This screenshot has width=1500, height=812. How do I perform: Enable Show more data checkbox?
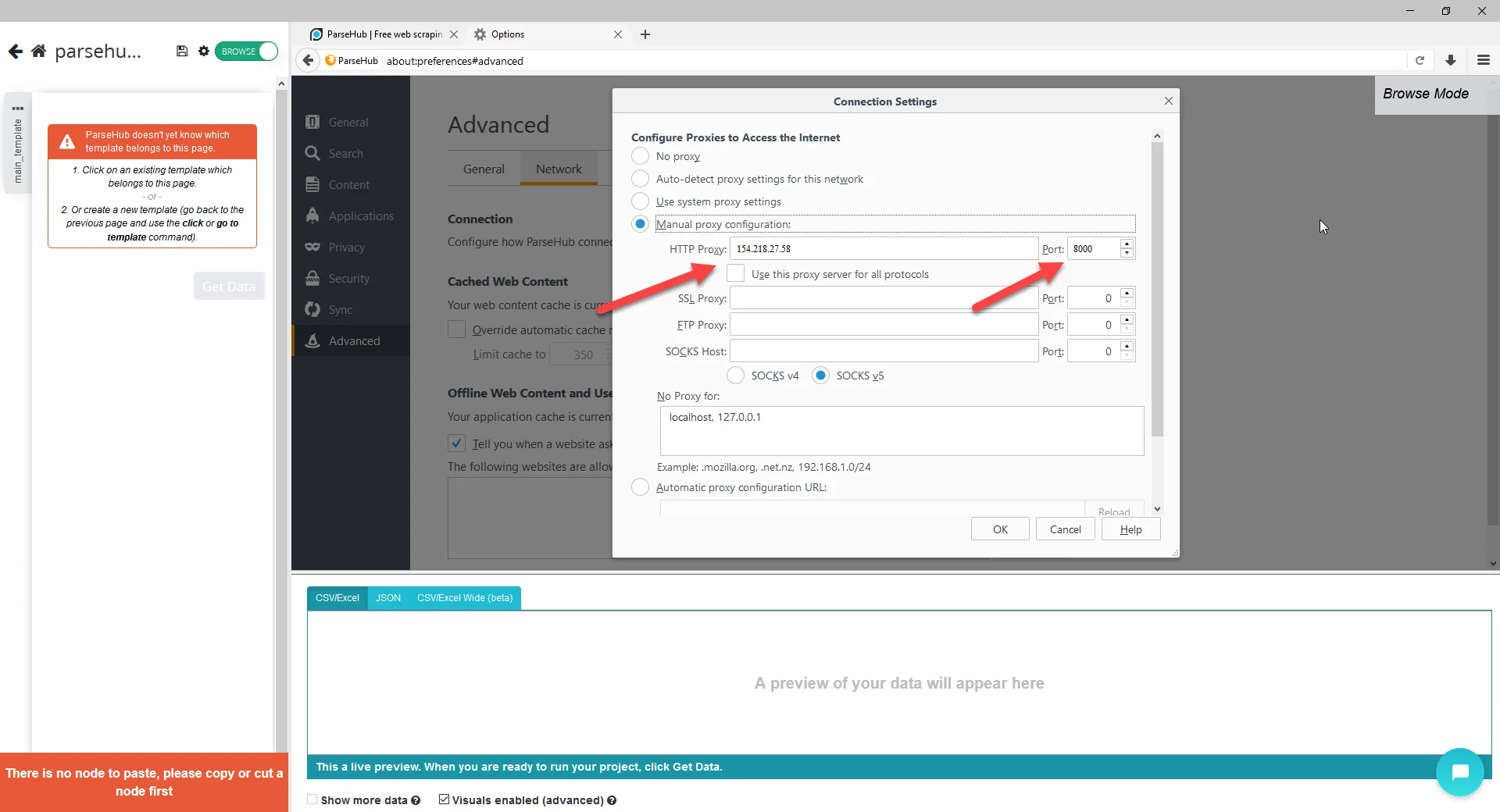(312, 800)
